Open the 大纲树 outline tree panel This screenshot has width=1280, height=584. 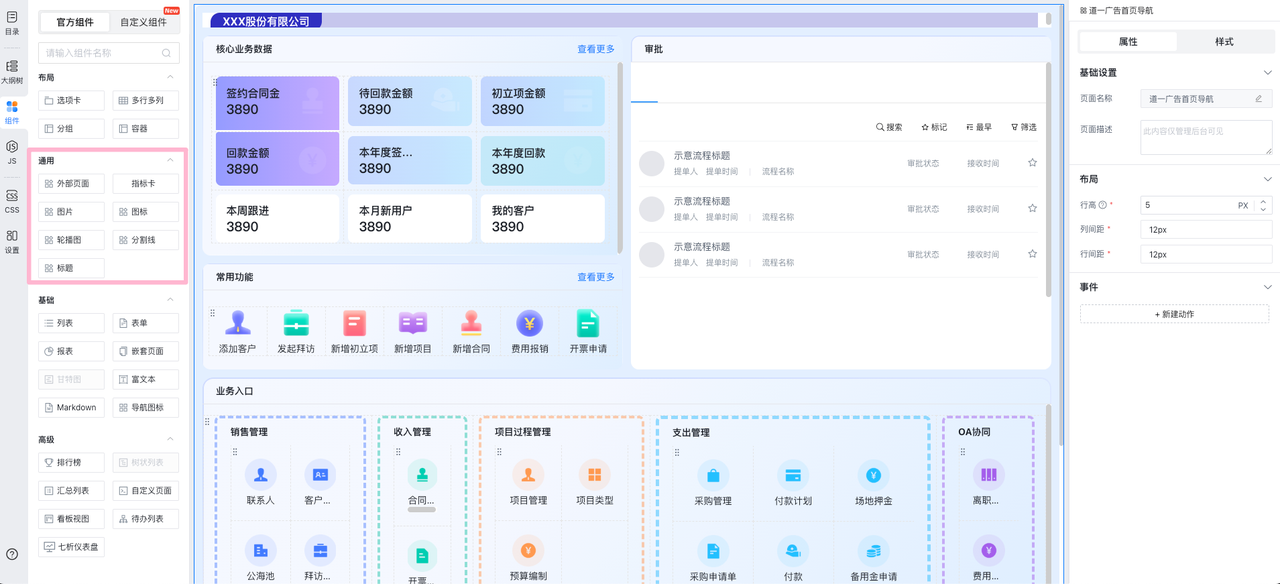[x=12, y=71]
